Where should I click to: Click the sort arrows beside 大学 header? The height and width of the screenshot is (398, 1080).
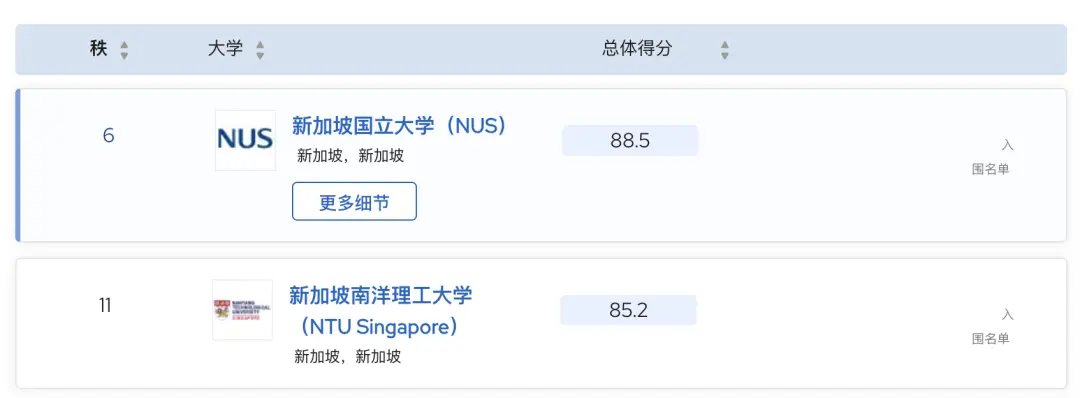[x=260, y=50]
